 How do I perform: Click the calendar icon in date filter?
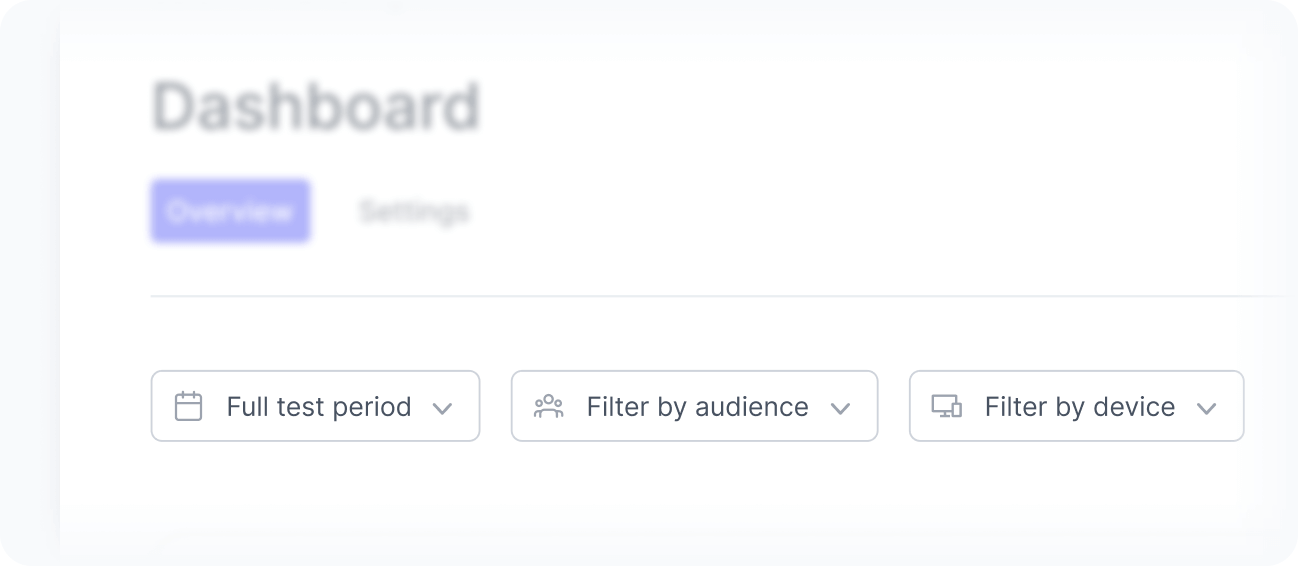[188, 407]
